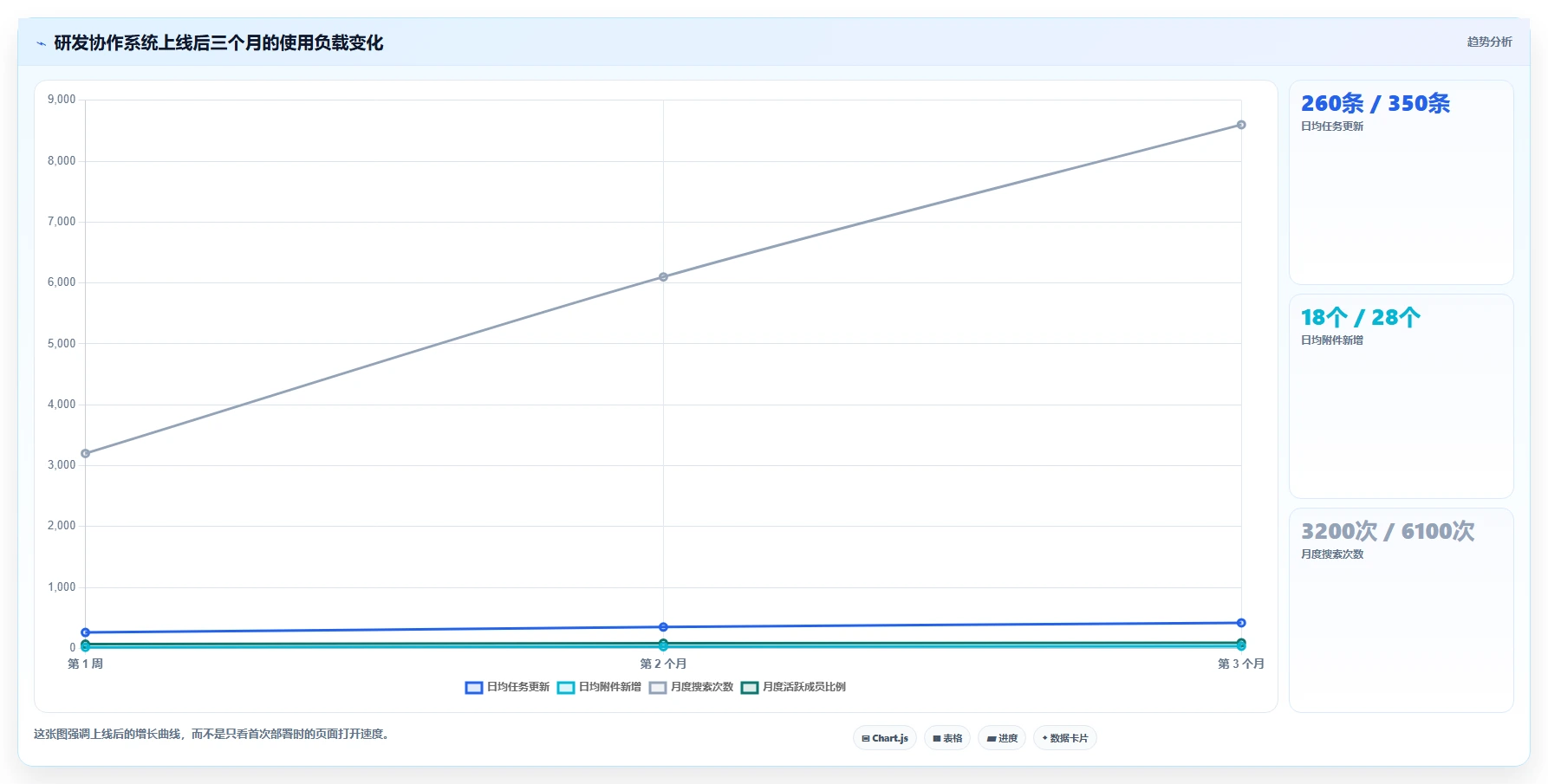Image resolution: width=1548 pixels, height=784 pixels.
Task: Click the 日均任务更新 data point at 第 2 个月
Action: [663, 627]
